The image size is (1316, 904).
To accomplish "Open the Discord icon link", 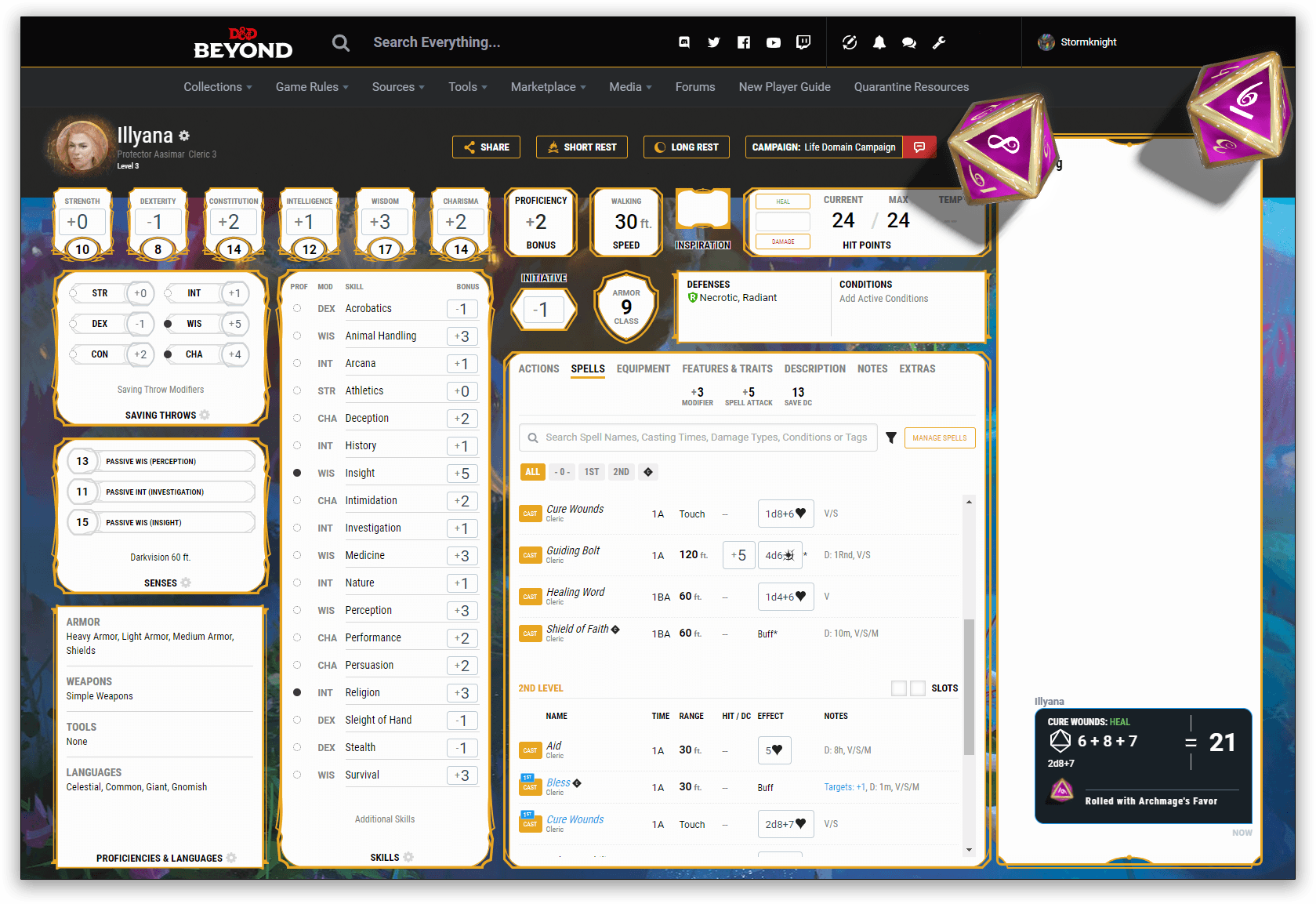I will (684, 42).
